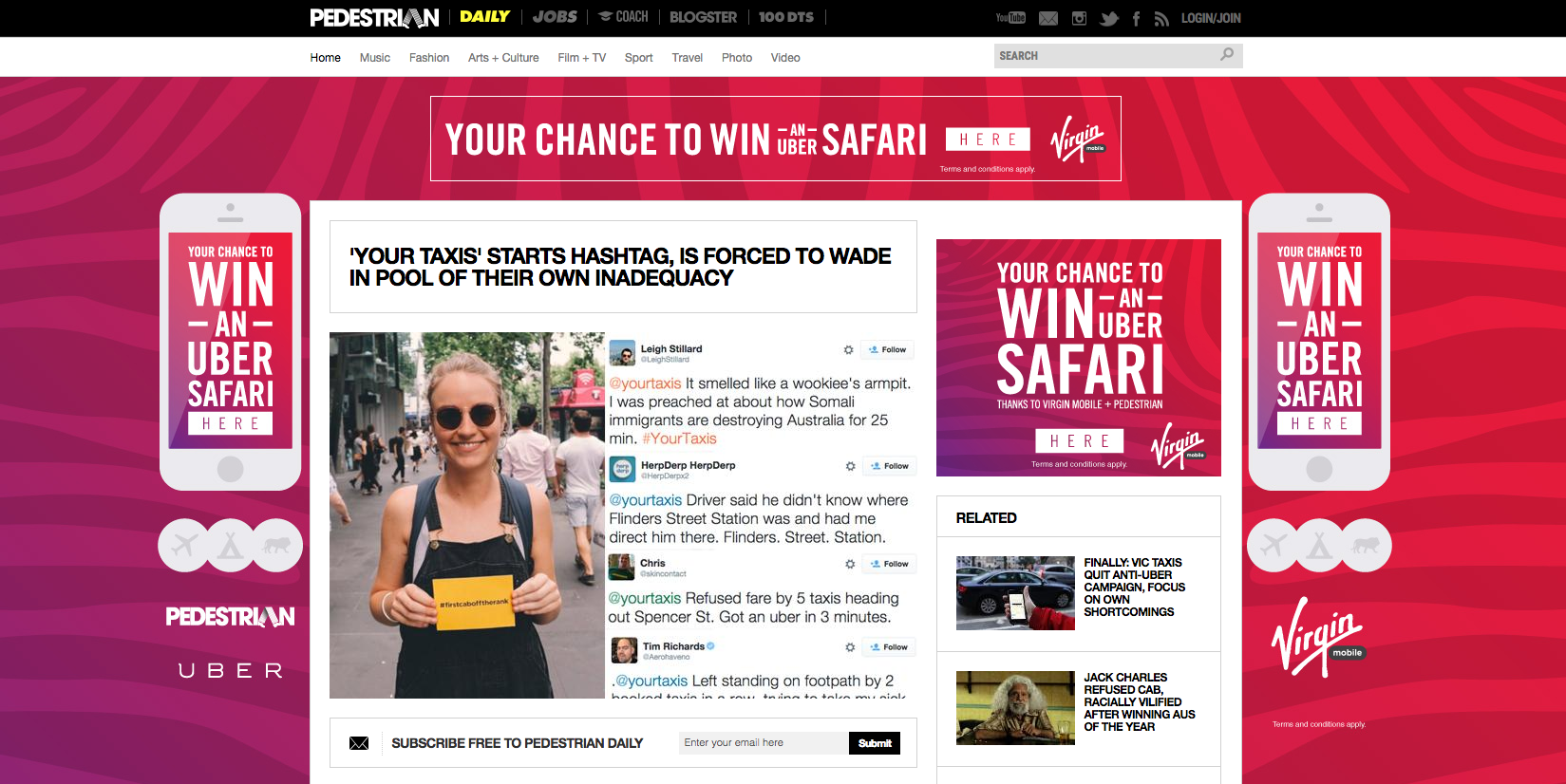Open the Twitter bird icon in header

tap(1108, 18)
